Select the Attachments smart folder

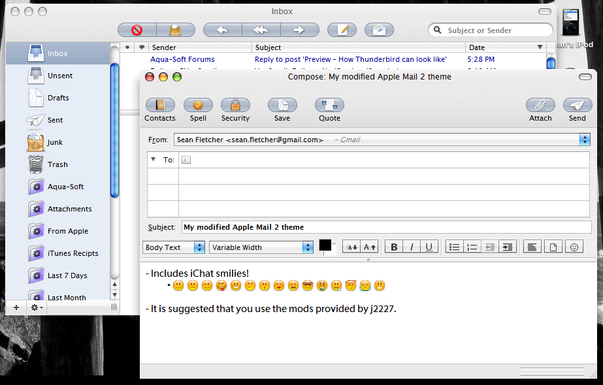(x=58, y=209)
